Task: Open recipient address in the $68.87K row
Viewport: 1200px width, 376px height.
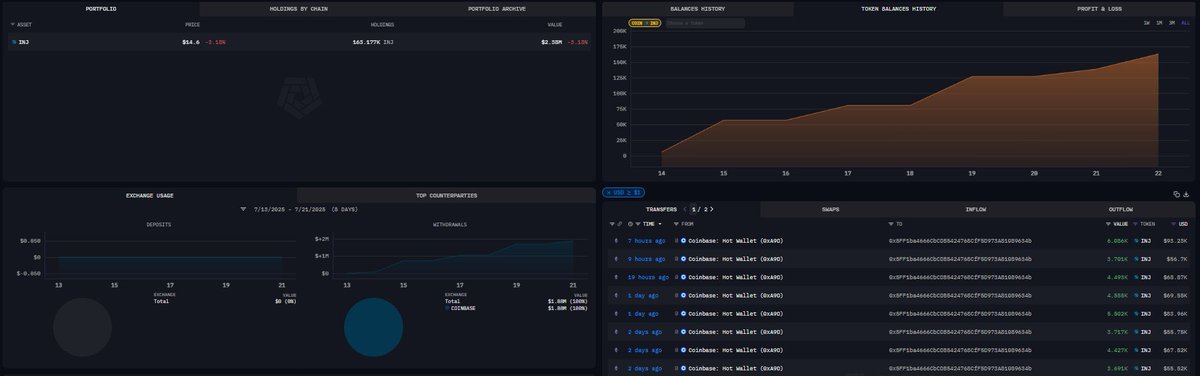Action: click(960, 277)
